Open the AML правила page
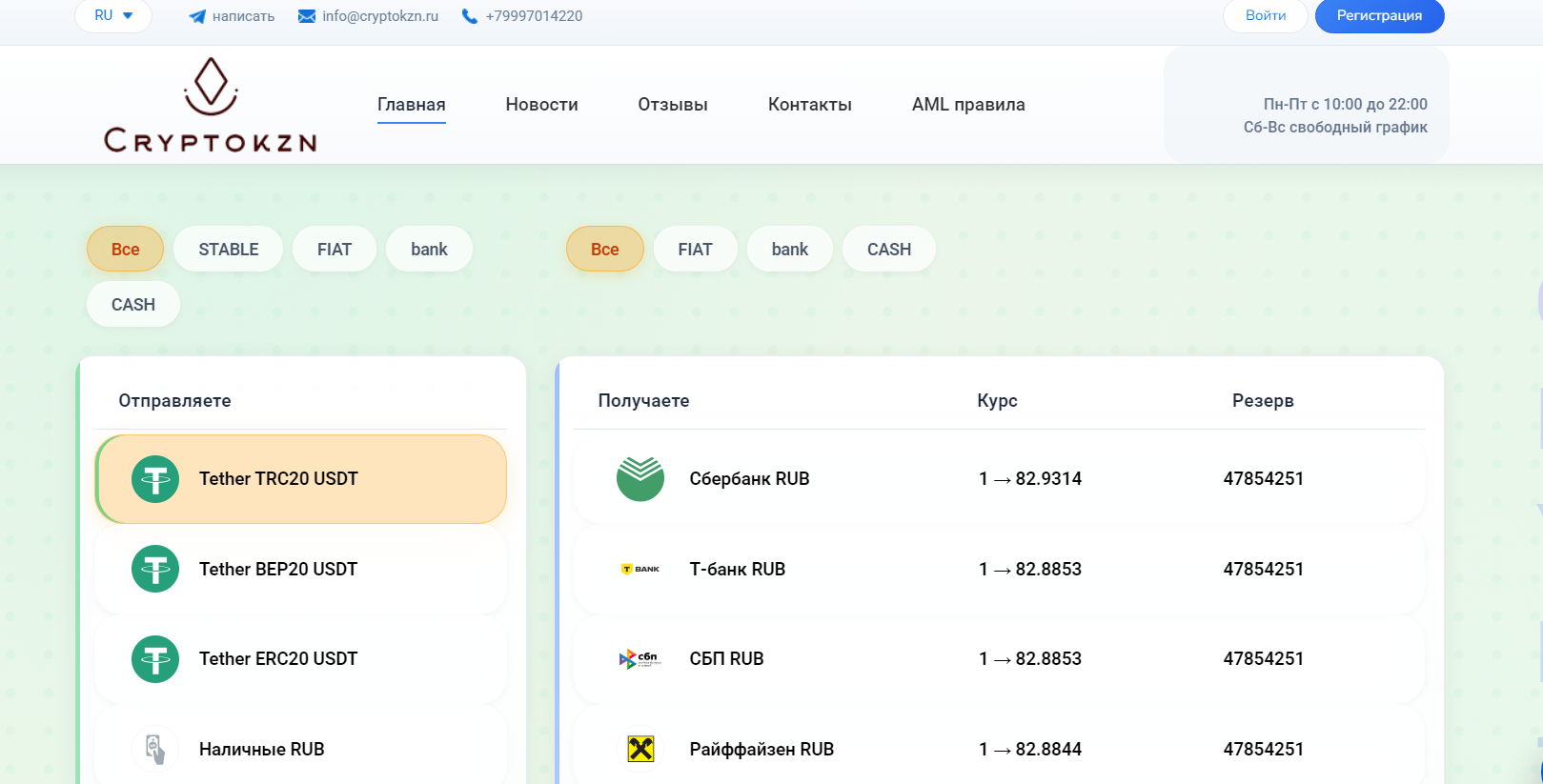The width and height of the screenshot is (1543, 784). tap(968, 105)
